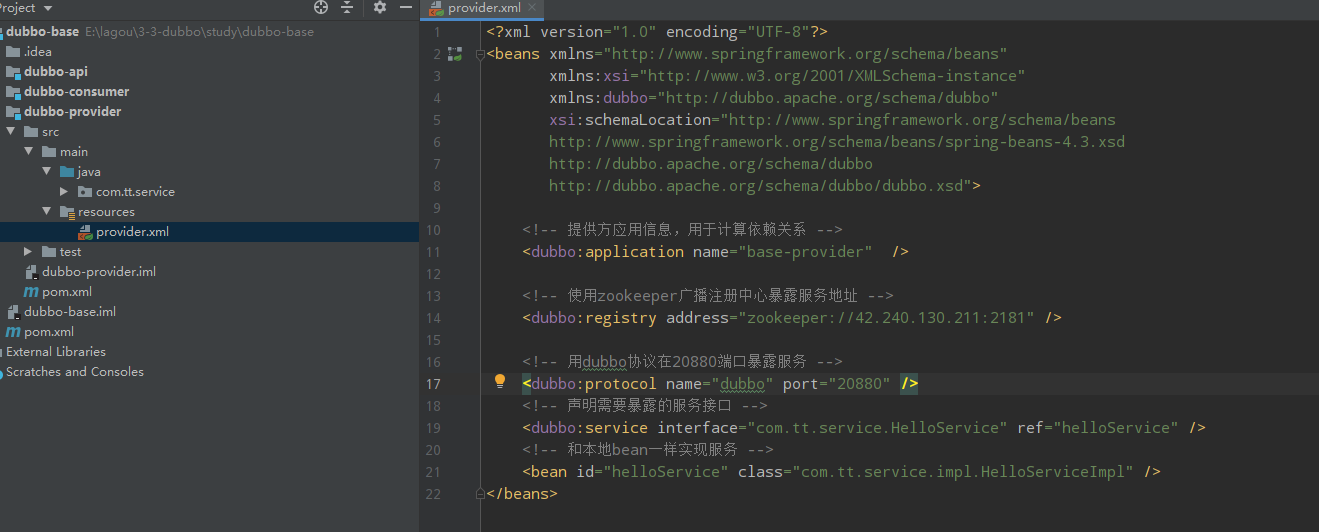
Task: Fold closing beans marker at line 22
Action: coord(480,494)
